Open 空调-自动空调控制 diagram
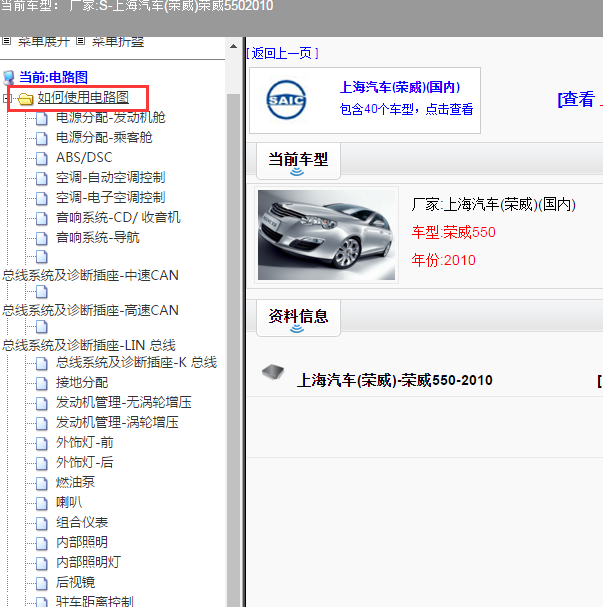 (x=111, y=177)
